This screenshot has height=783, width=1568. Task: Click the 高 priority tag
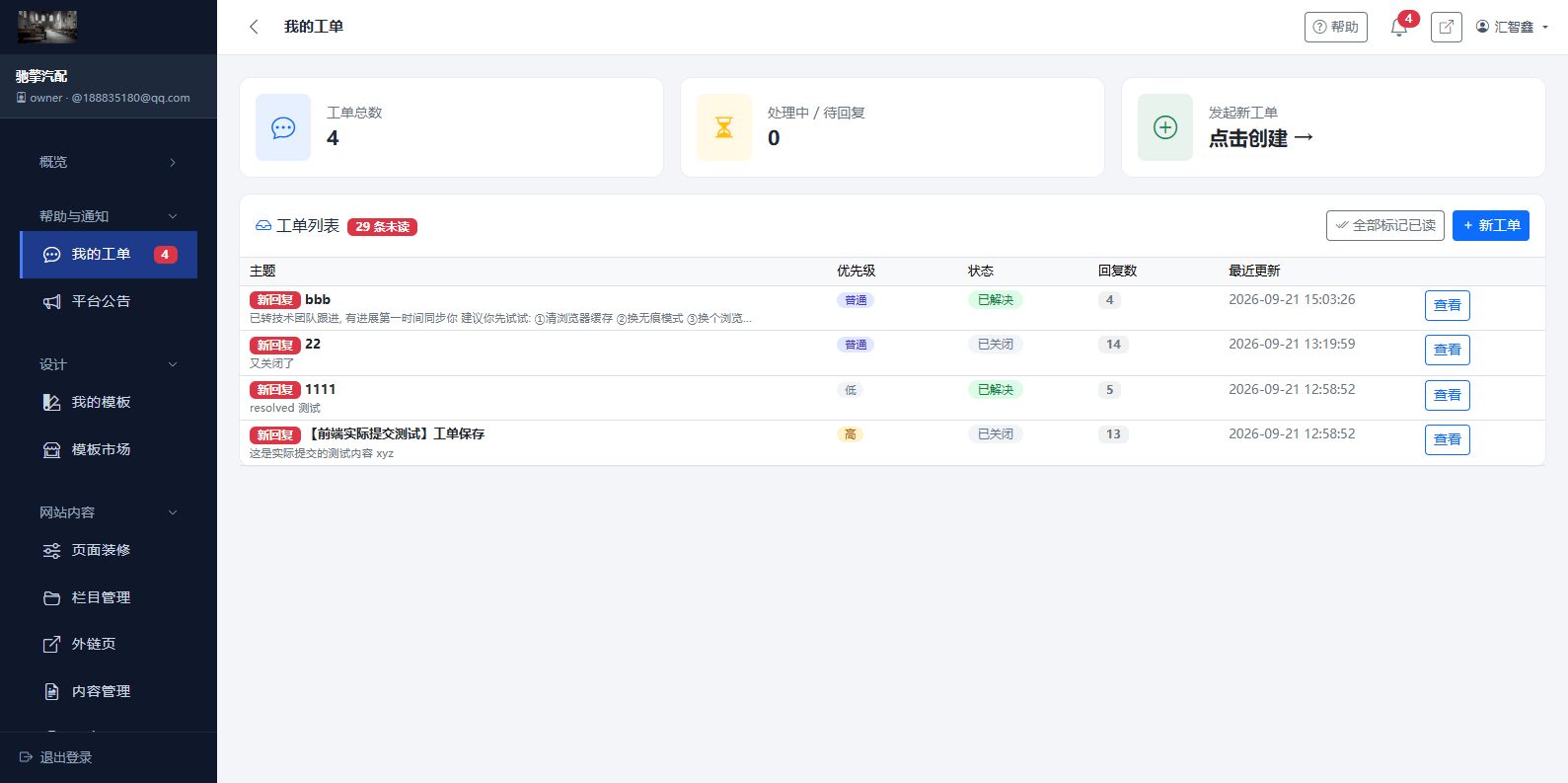850,434
